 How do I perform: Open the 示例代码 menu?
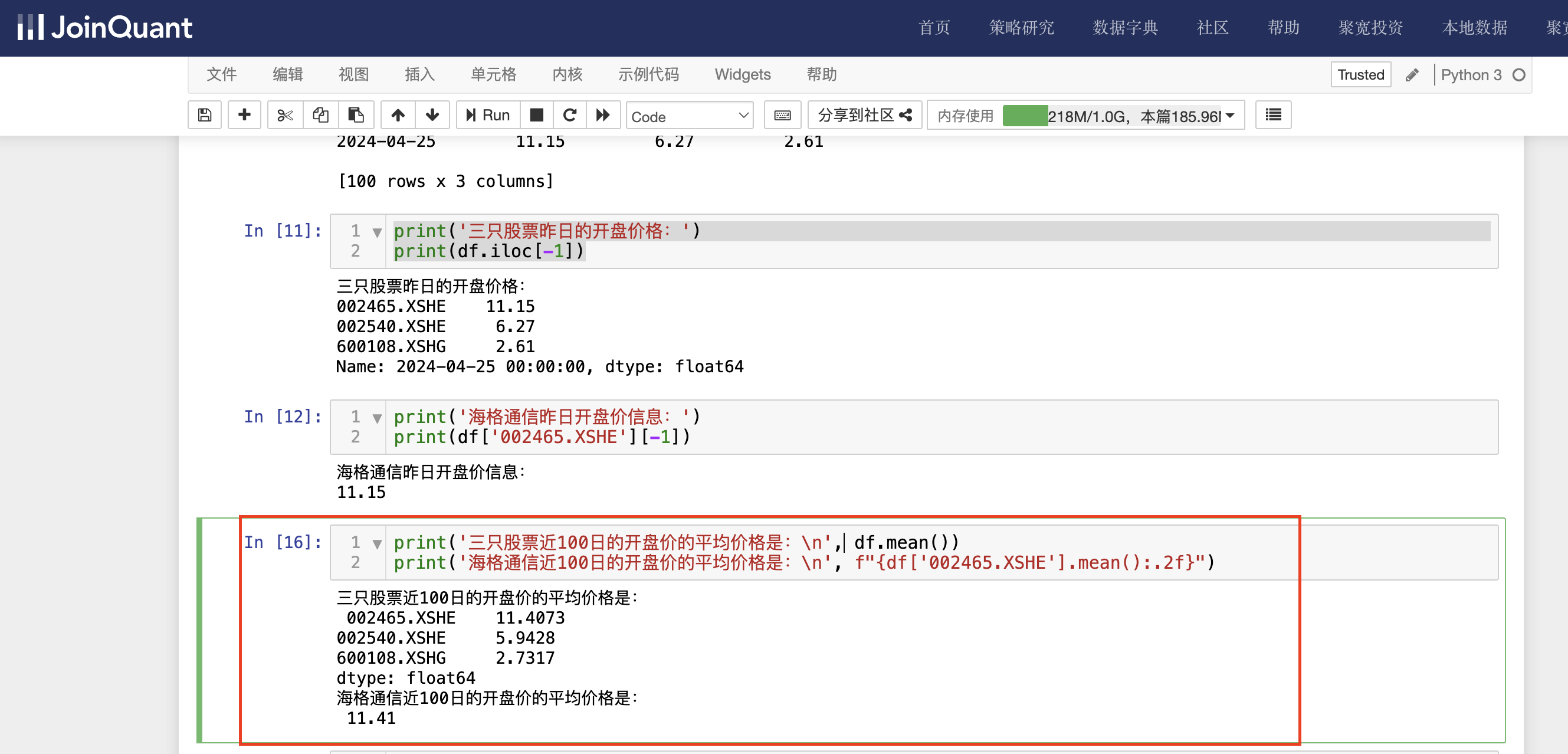pyautogui.click(x=648, y=75)
